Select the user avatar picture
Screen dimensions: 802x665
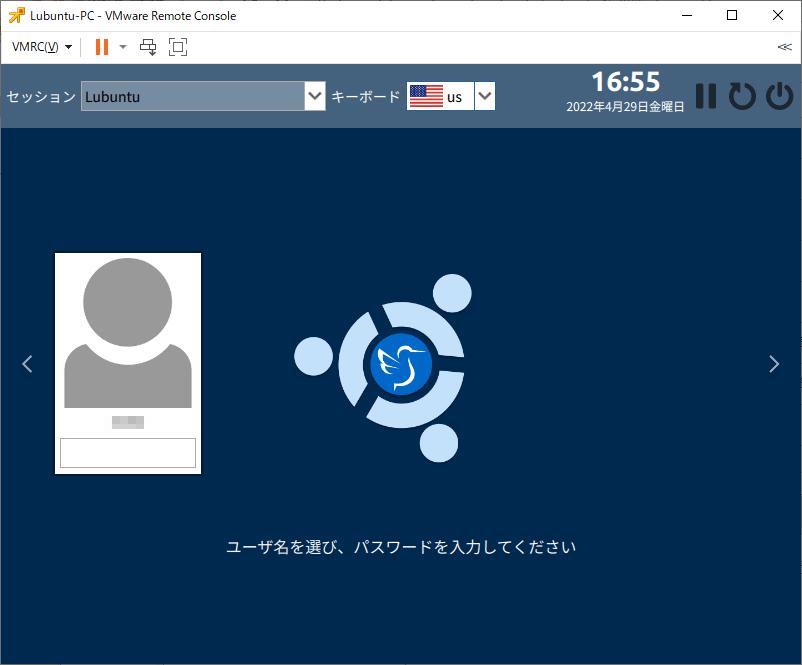pyautogui.click(x=128, y=332)
